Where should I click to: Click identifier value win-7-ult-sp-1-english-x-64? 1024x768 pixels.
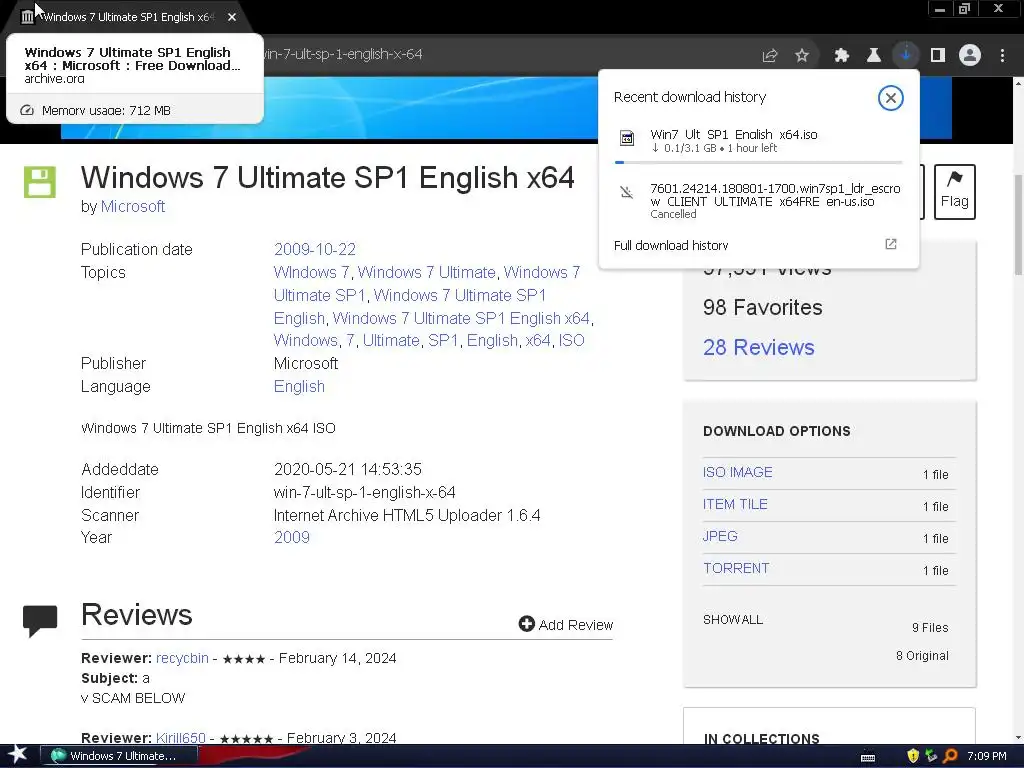(x=364, y=492)
